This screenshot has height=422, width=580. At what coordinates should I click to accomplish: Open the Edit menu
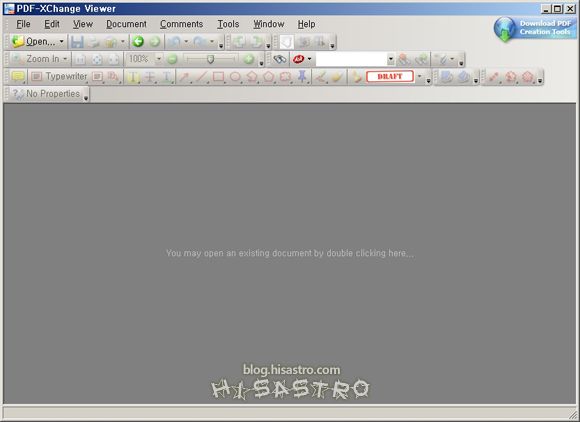[x=52, y=24]
